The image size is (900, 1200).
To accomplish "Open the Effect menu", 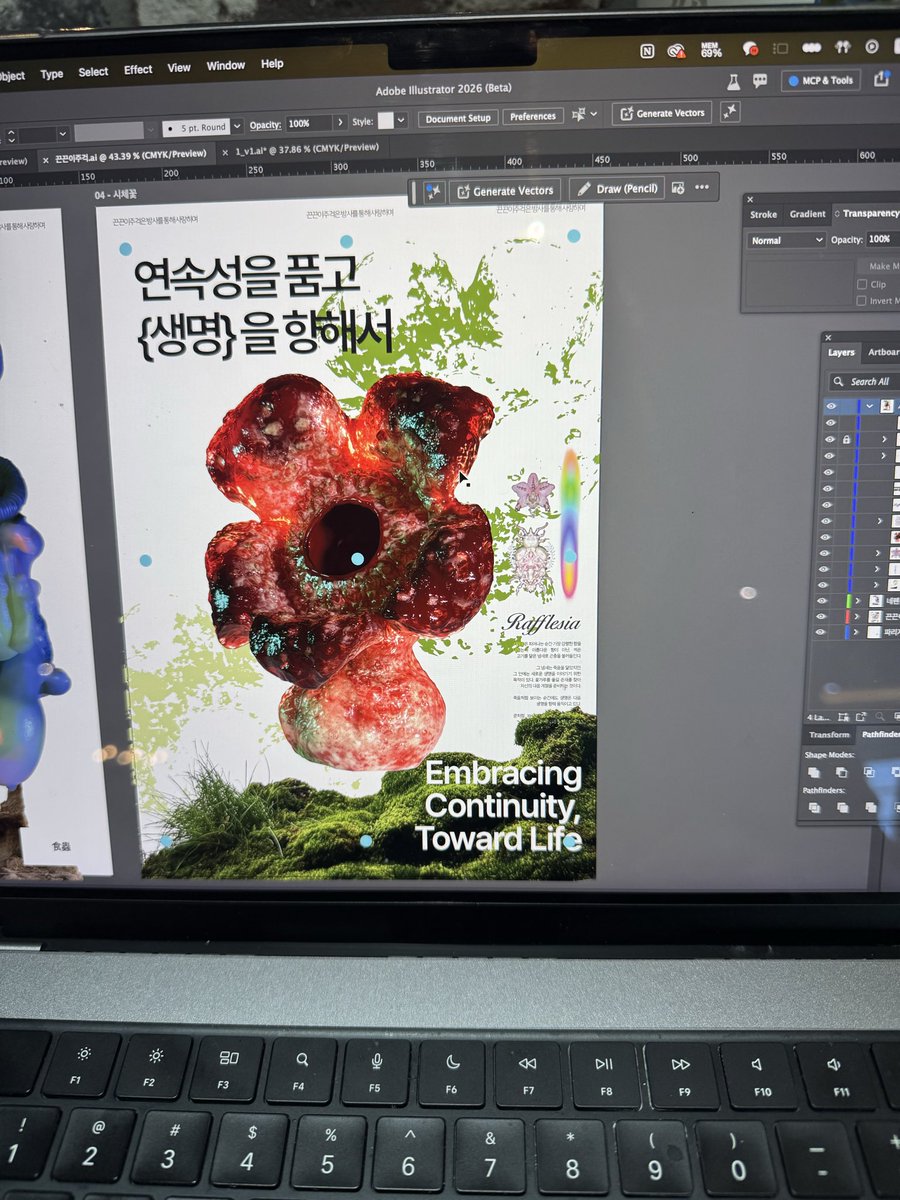I will pyautogui.click(x=138, y=70).
